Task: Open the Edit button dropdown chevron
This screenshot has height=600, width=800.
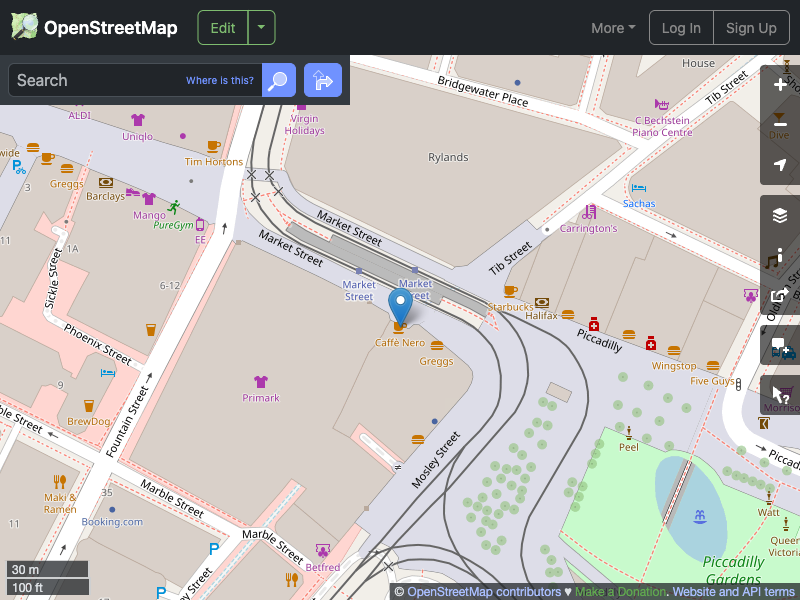Action: (261, 27)
